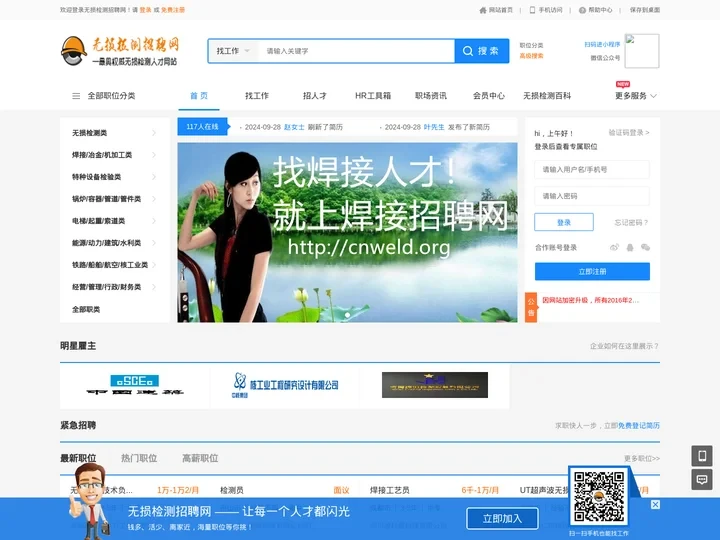
Task: Select the HR工具箱 navigation tab
Action: [373, 96]
